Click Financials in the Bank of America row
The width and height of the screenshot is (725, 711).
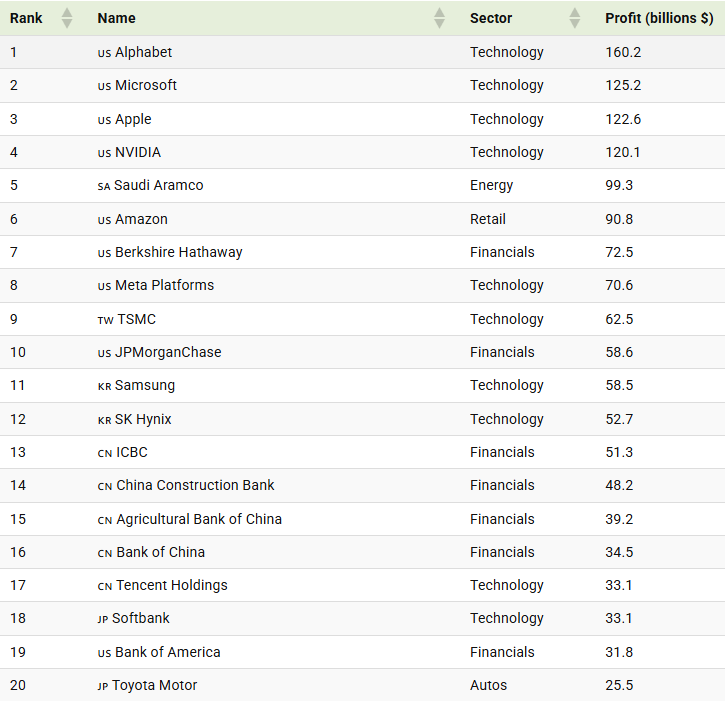tap(502, 652)
